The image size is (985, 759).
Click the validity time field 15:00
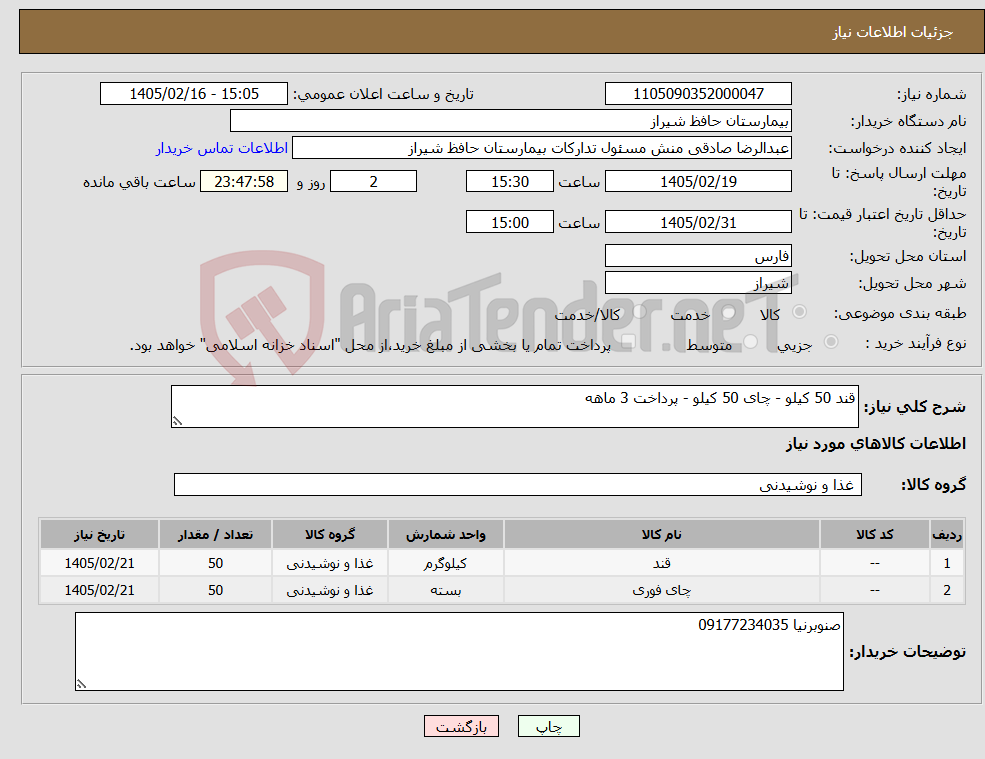[x=509, y=222]
